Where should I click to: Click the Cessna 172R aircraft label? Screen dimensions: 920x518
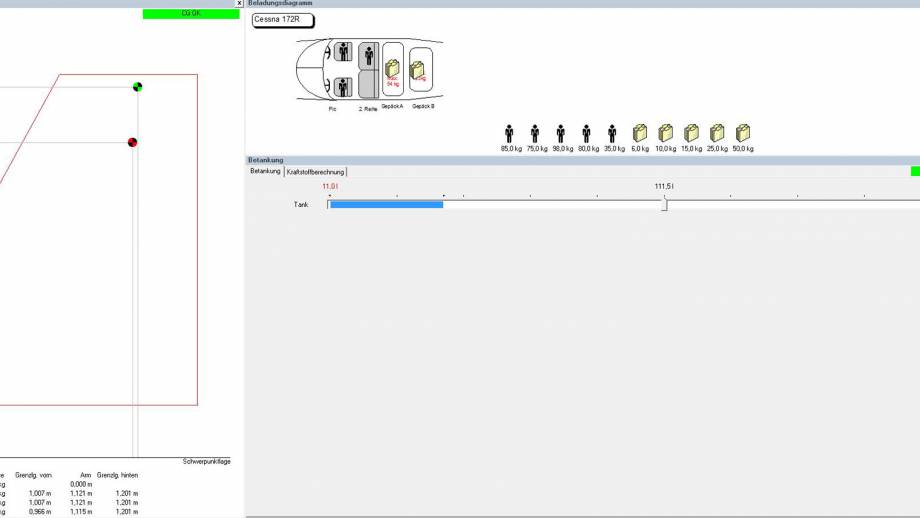283,20
